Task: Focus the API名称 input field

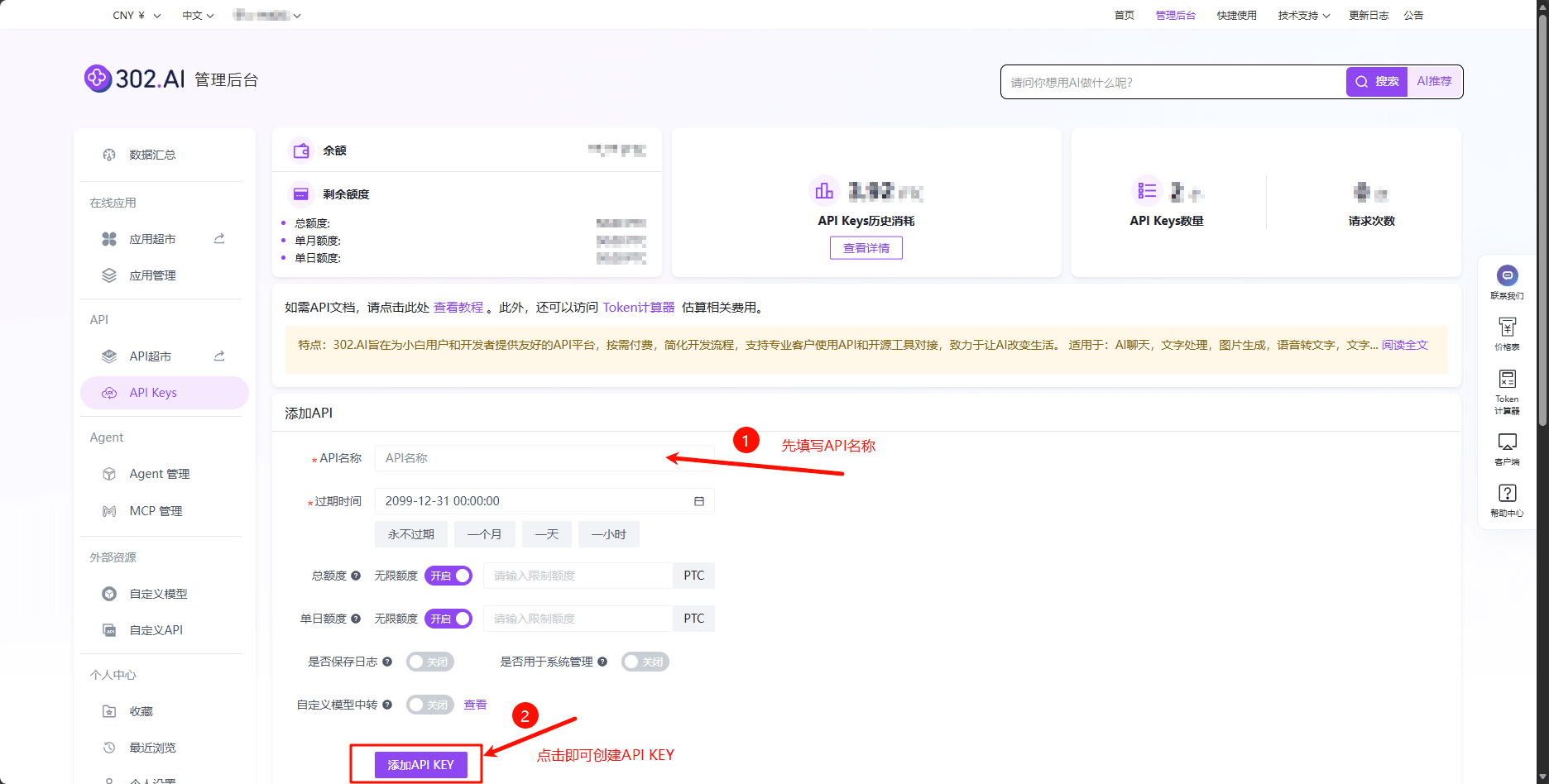Action: 544,458
